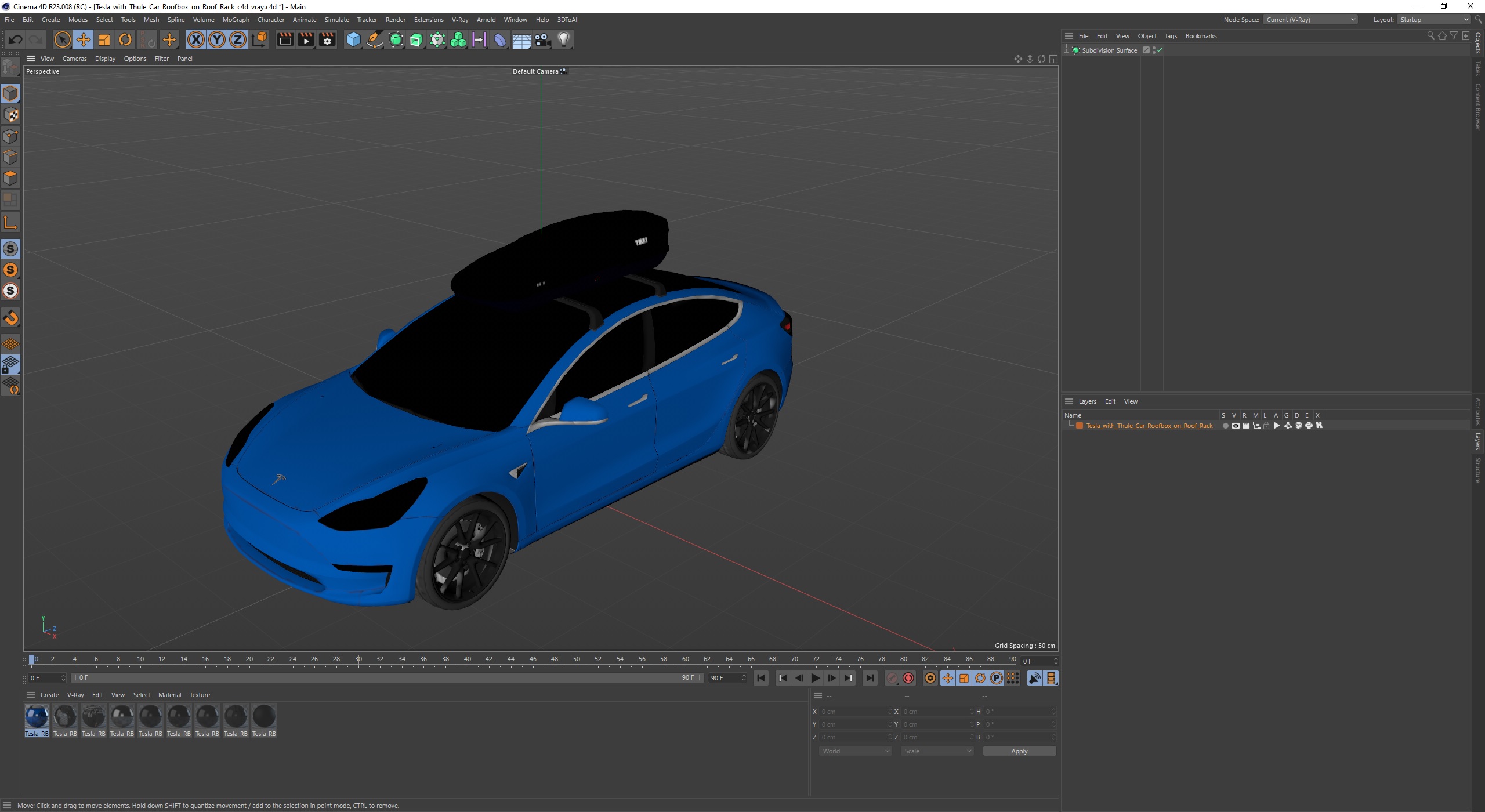Open the Simulate menu

[336, 20]
